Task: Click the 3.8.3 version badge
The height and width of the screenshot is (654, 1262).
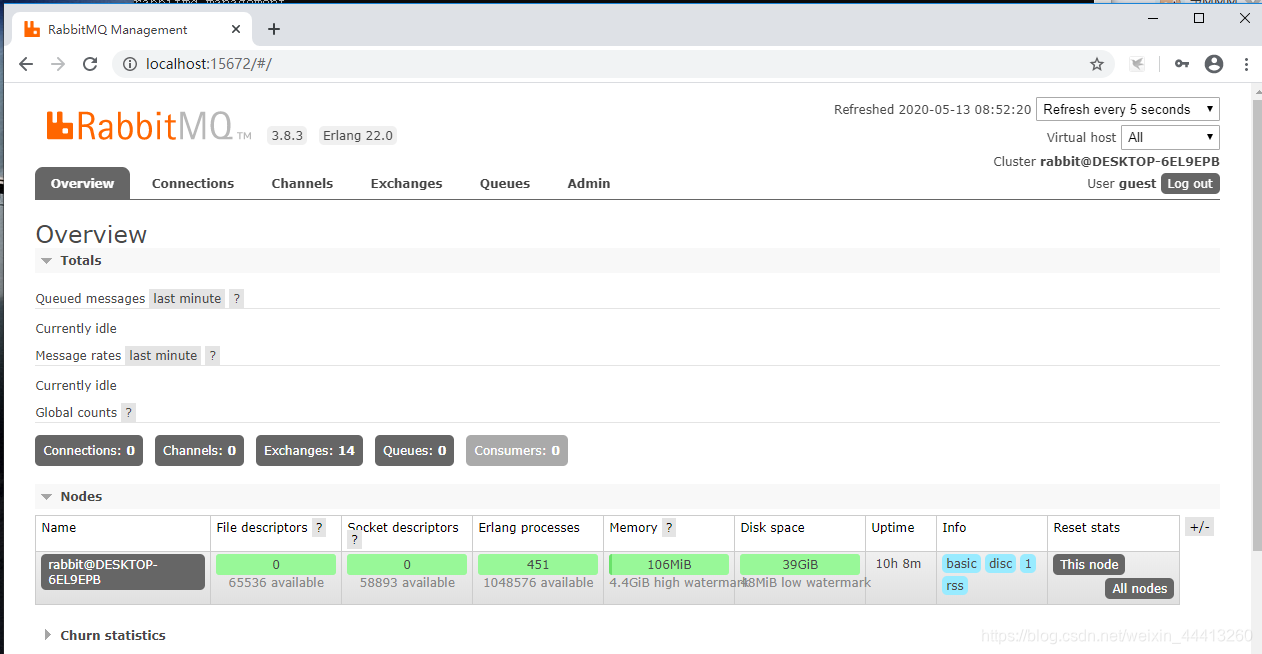Action: (287, 135)
